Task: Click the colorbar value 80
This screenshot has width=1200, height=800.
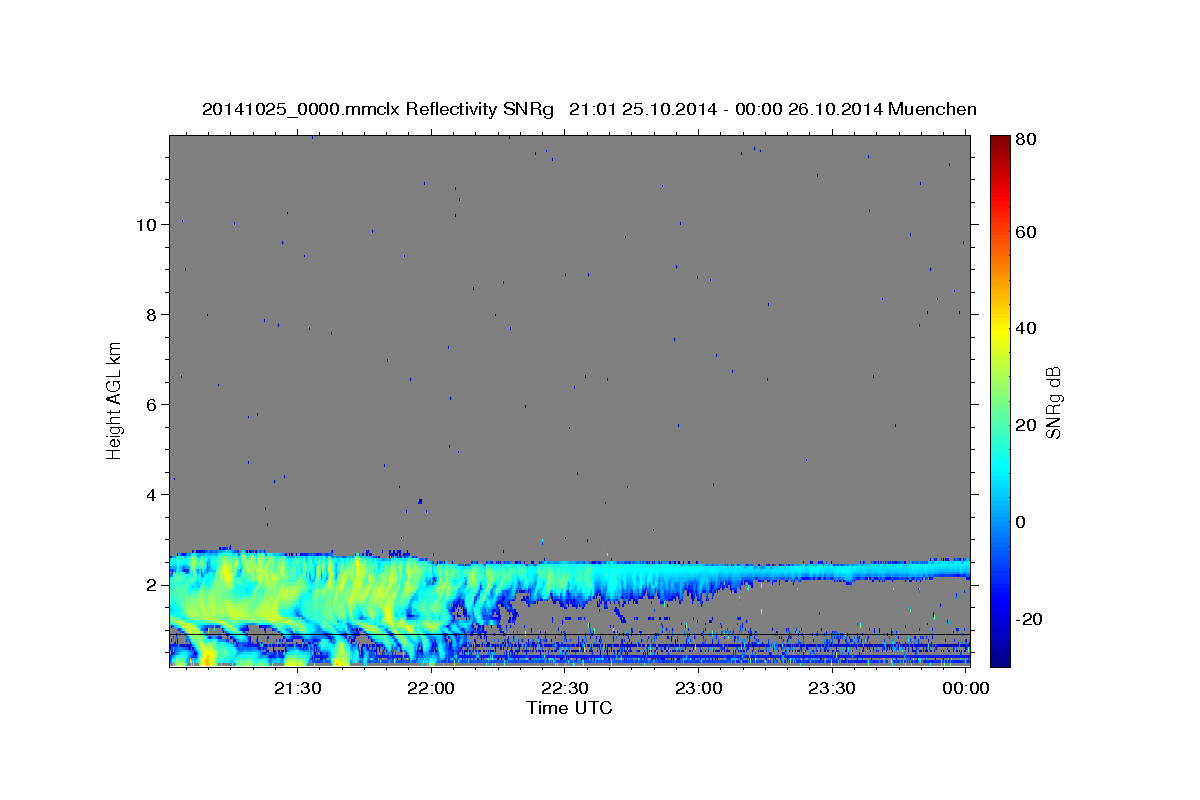Action: [x=1026, y=140]
